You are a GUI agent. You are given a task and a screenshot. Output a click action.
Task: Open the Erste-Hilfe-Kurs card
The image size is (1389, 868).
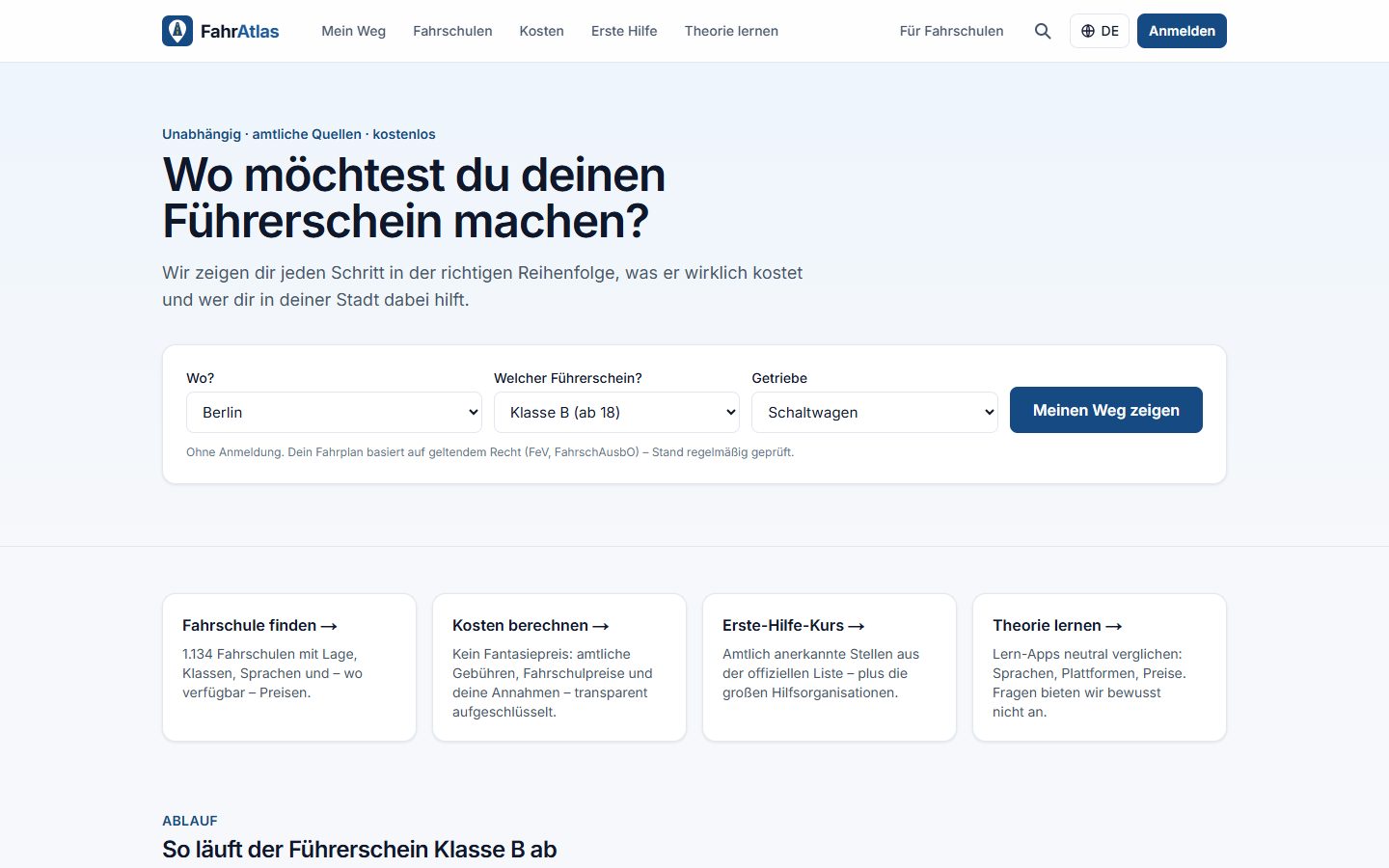tap(830, 667)
